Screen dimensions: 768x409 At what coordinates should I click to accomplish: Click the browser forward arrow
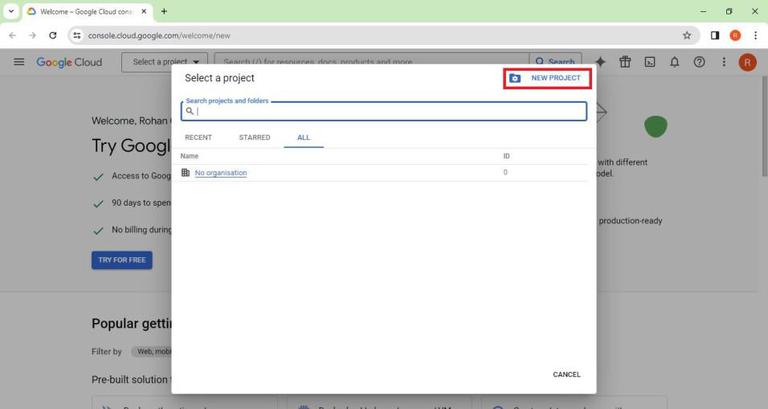coord(32,35)
